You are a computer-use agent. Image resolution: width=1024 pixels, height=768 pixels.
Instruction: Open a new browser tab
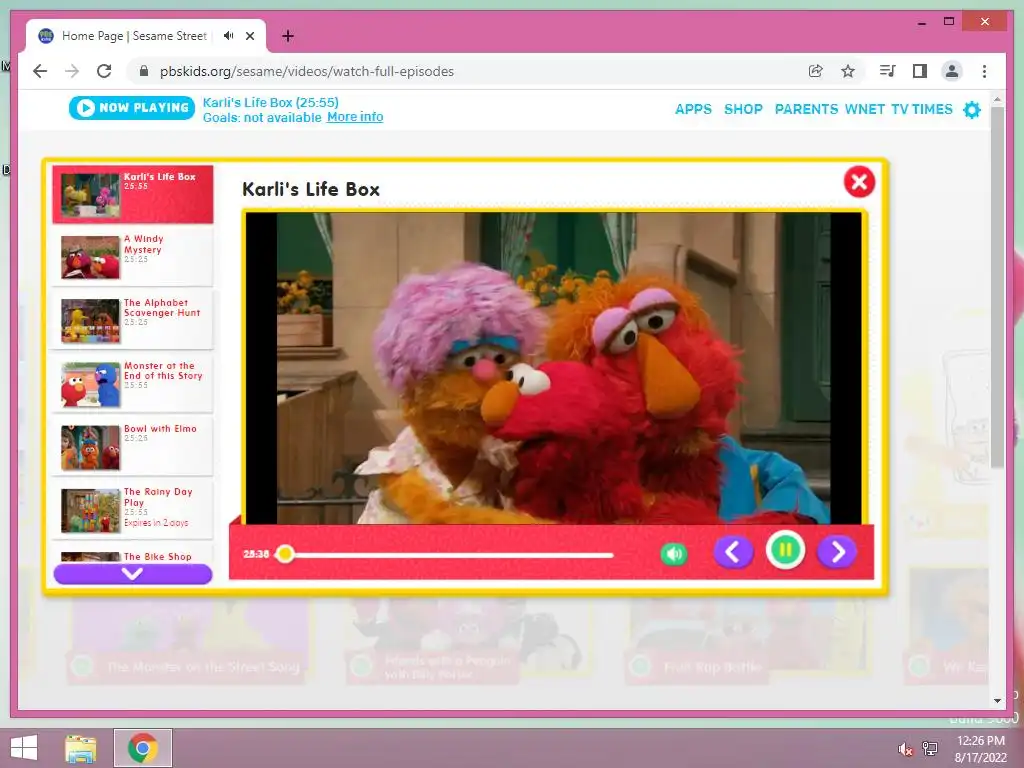pyautogui.click(x=288, y=36)
